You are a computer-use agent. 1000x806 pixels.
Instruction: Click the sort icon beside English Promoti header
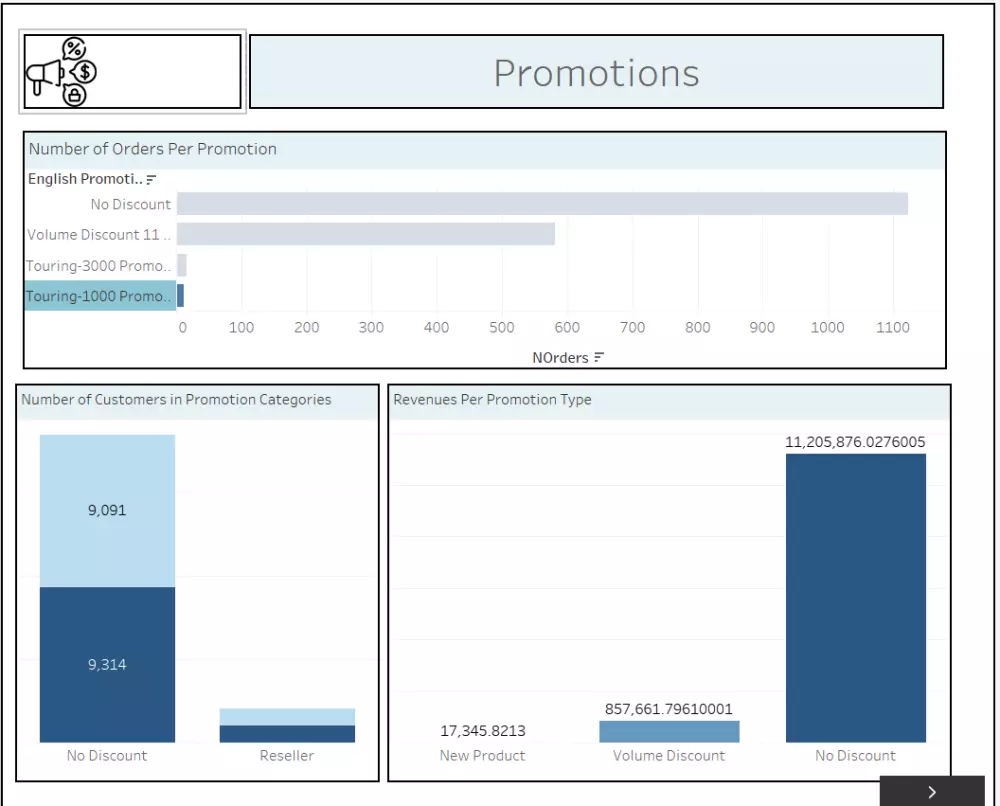coord(150,178)
